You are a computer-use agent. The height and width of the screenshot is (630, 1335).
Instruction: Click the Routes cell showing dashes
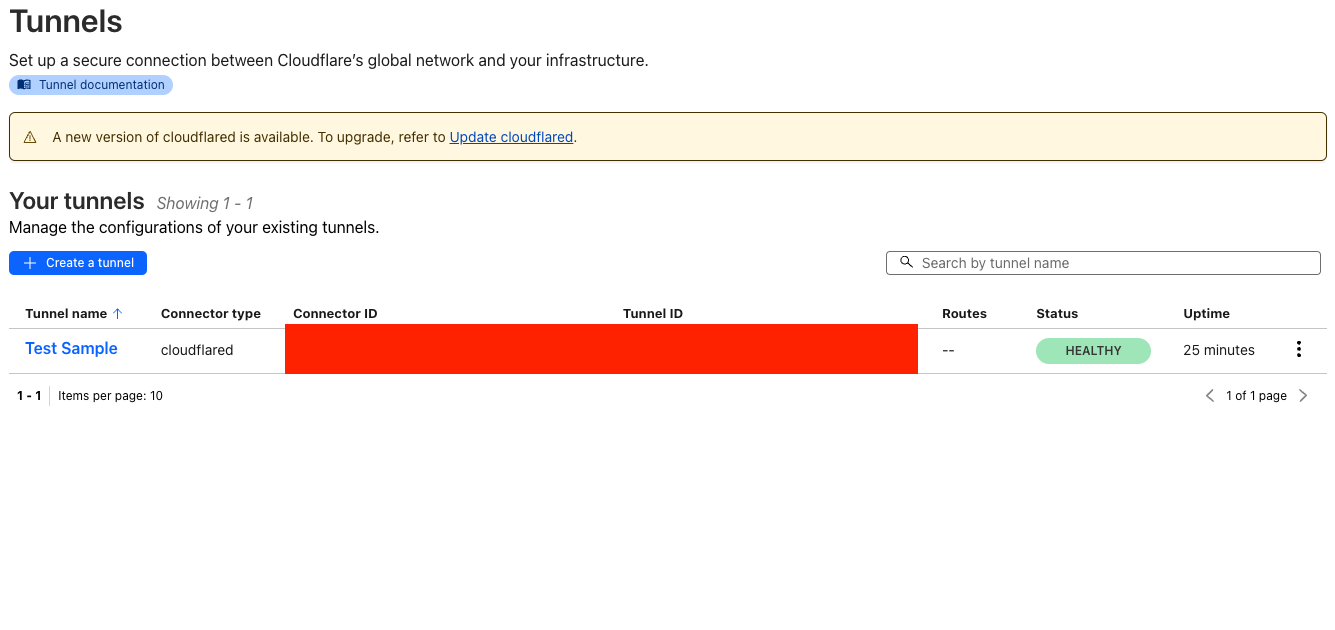948,350
